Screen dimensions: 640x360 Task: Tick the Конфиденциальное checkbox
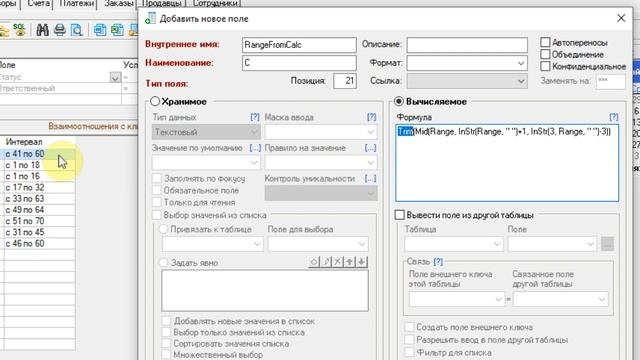[x=545, y=66]
